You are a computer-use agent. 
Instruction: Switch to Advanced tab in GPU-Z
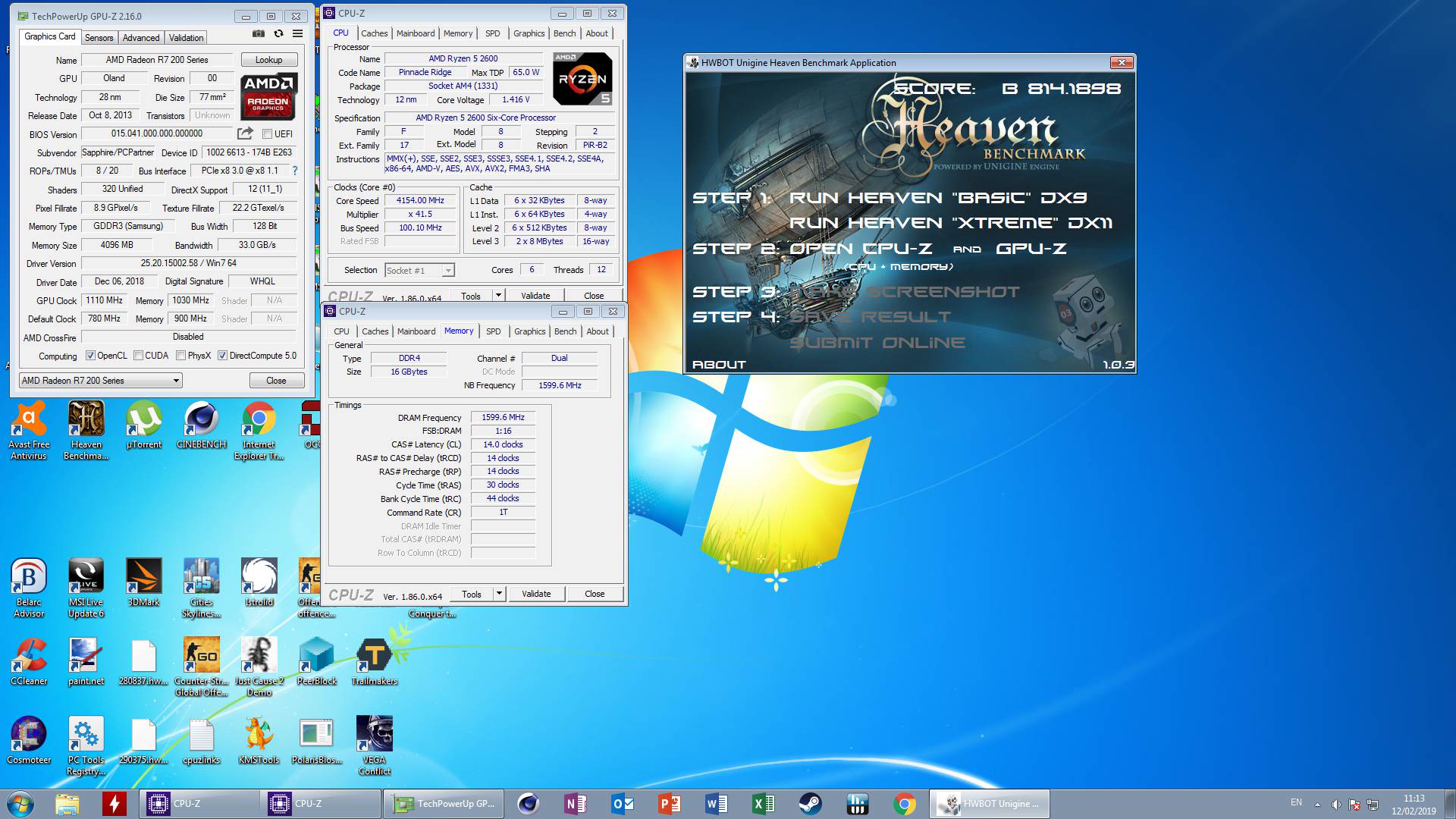(x=141, y=38)
